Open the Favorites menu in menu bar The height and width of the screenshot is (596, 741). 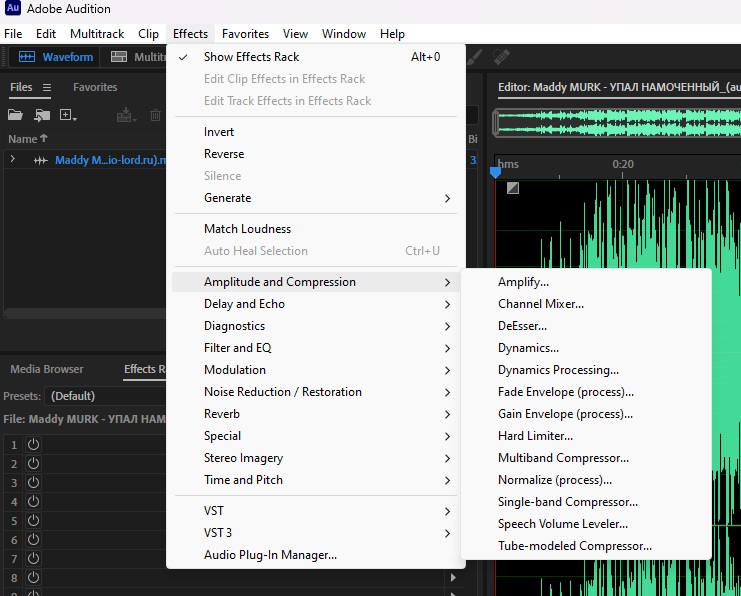pos(245,34)
